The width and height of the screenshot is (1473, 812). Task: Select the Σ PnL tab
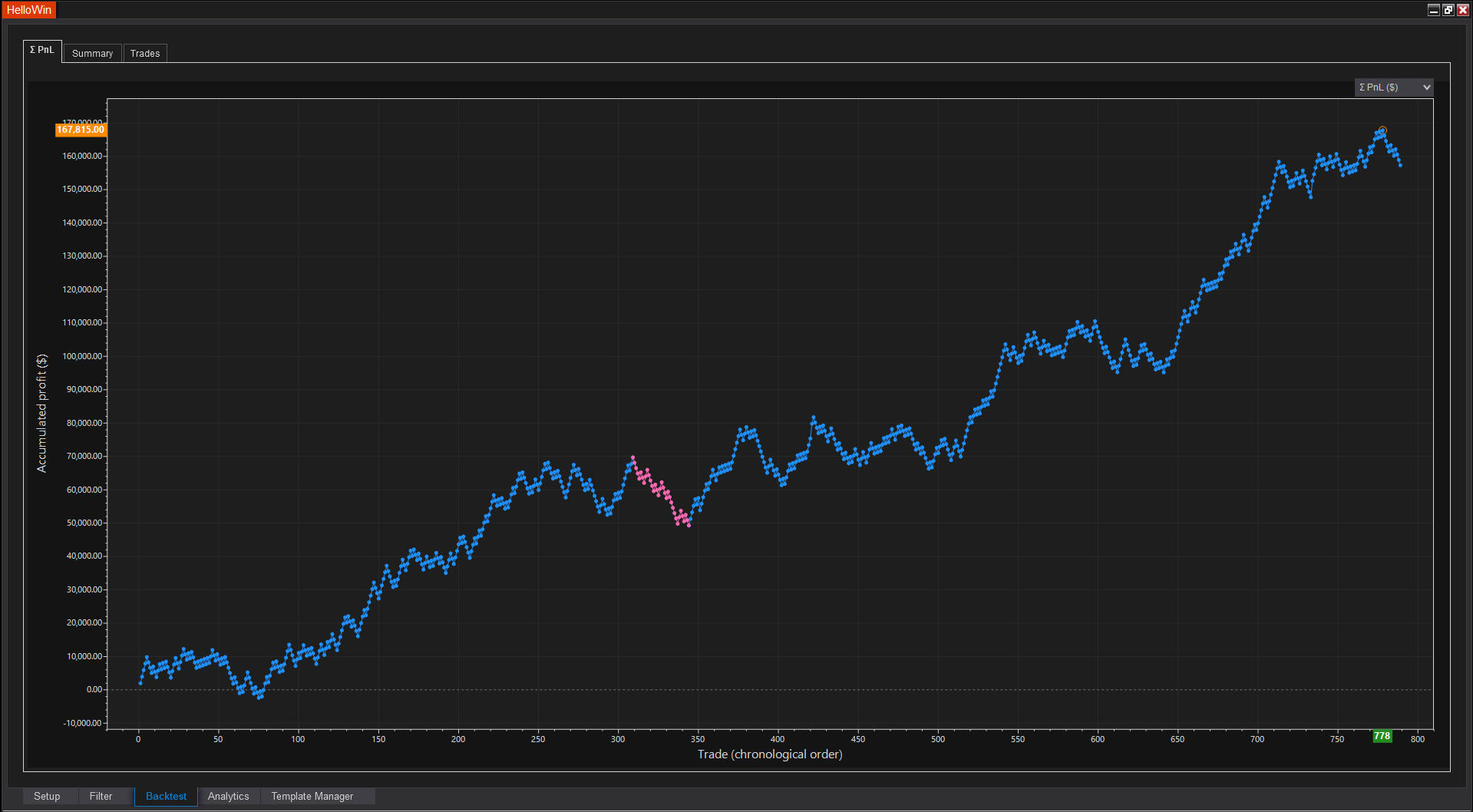42,50
